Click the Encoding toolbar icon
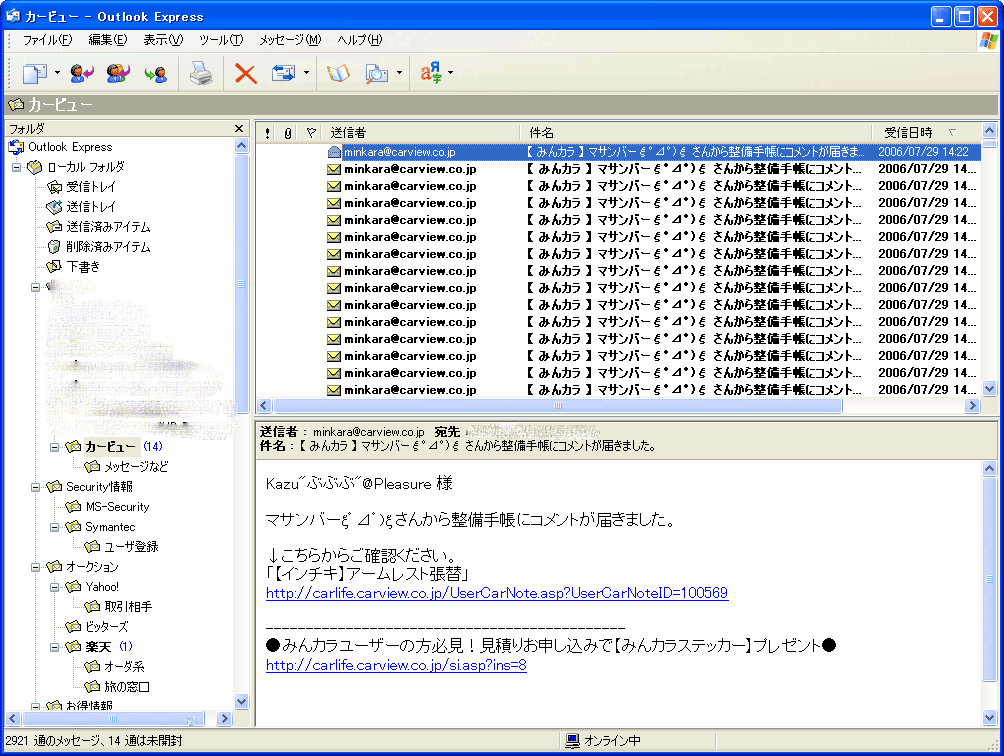Screen dimensions: 1004x756 [x=431, y=74]
